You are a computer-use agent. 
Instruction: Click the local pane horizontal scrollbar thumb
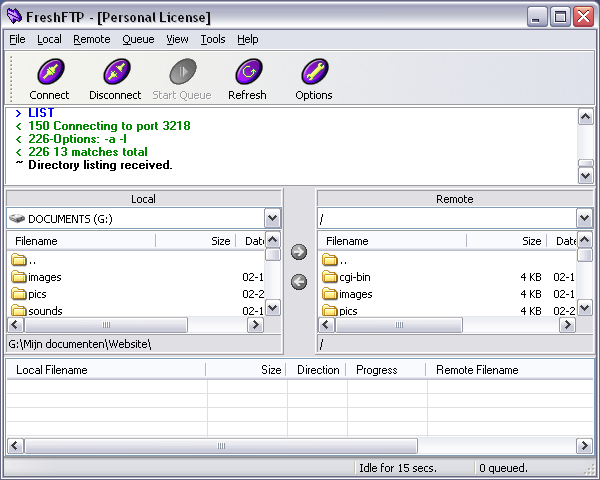pos(108,325)
